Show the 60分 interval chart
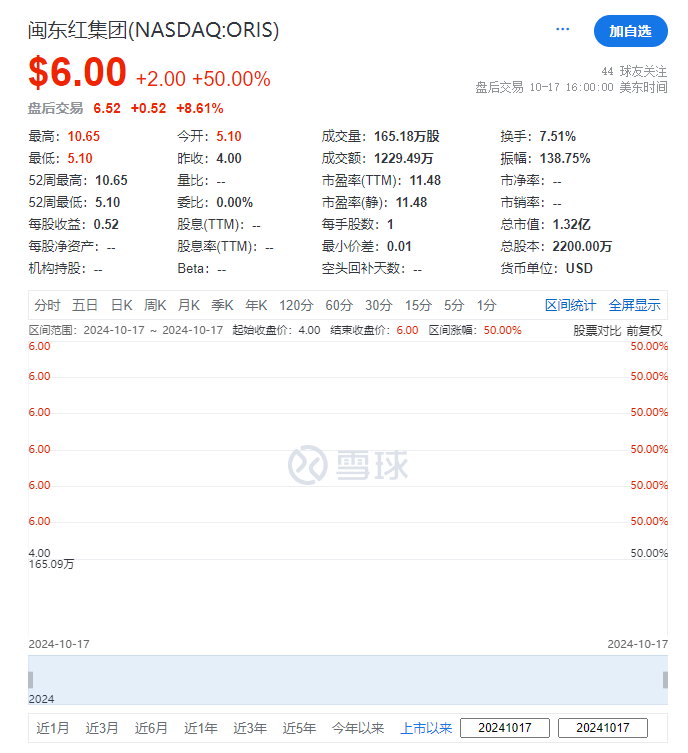 339,305
